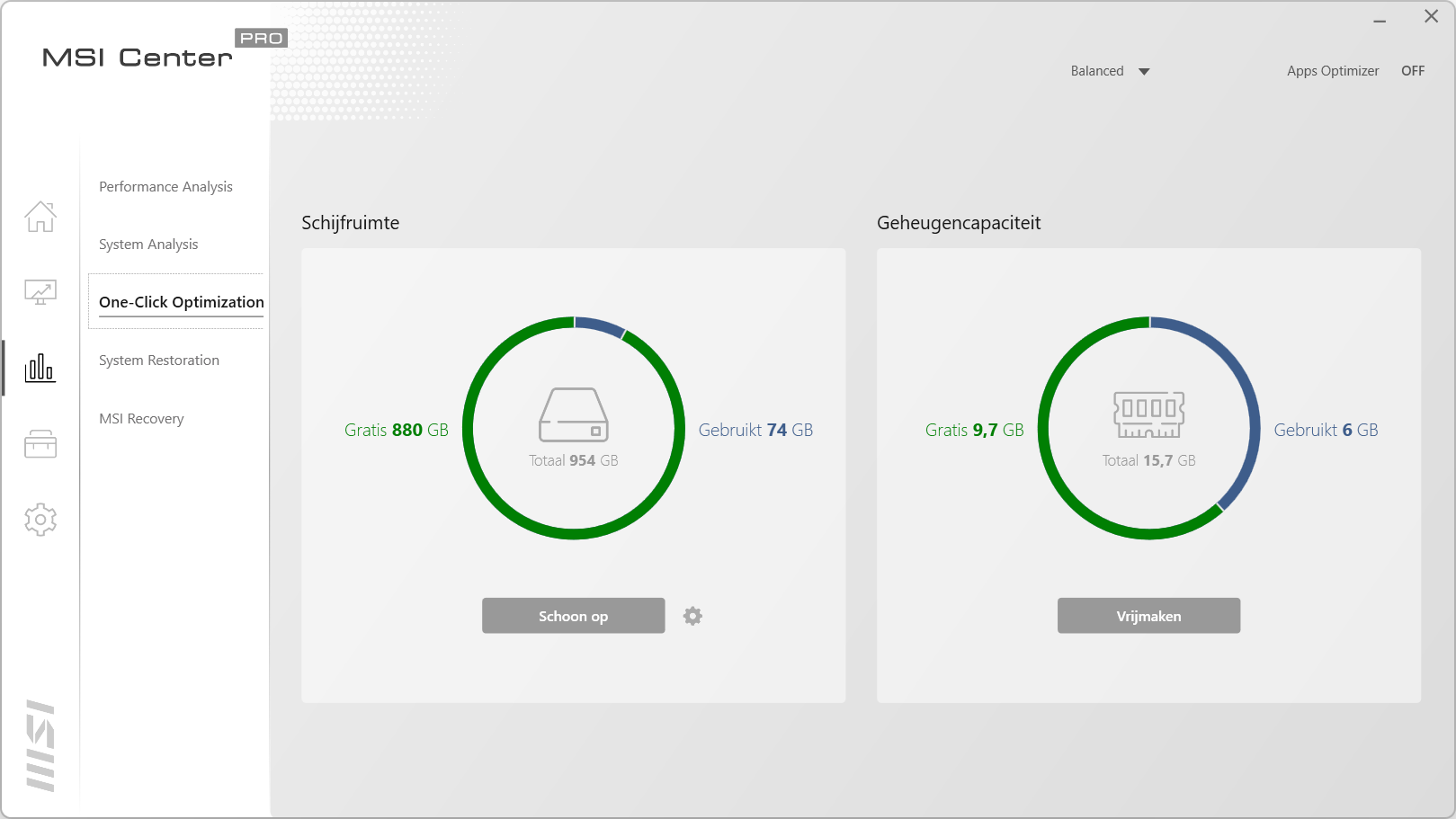Screen dimensions: 1456x819
Task: Expand the Balanced mode dropdown arrow
Action: pos(1144,72)
